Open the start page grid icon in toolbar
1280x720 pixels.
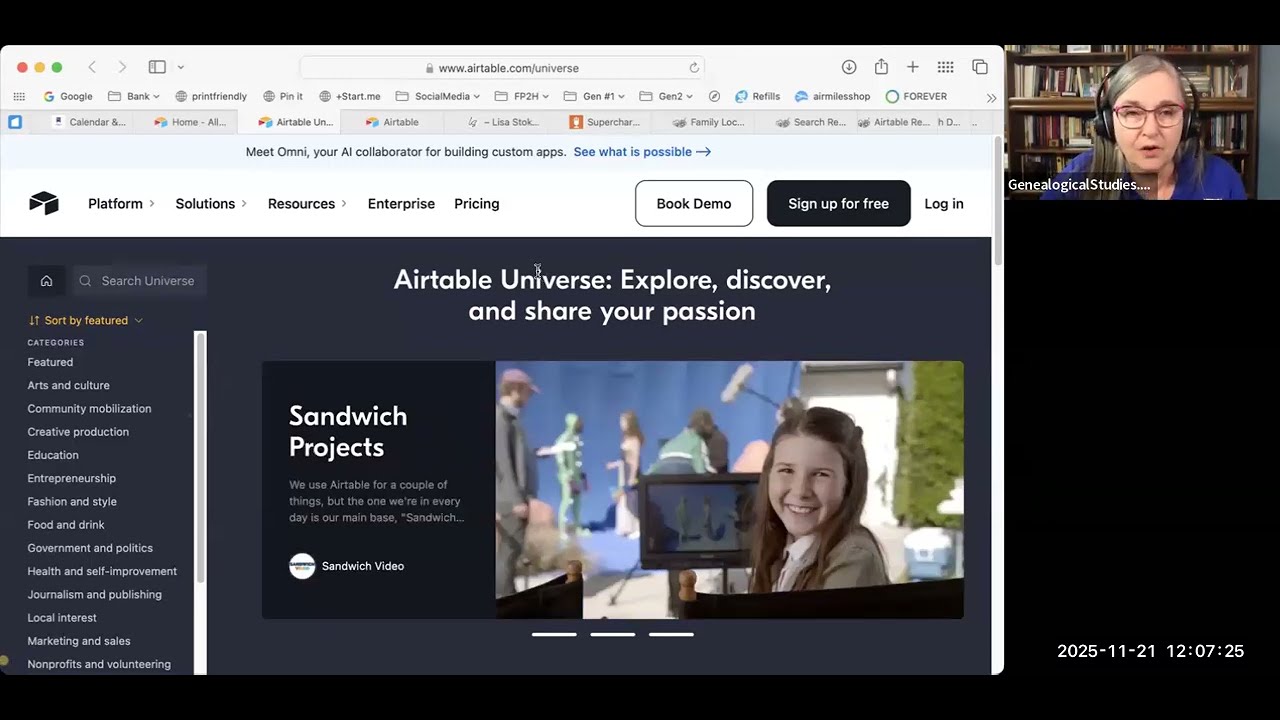point(945,67)
